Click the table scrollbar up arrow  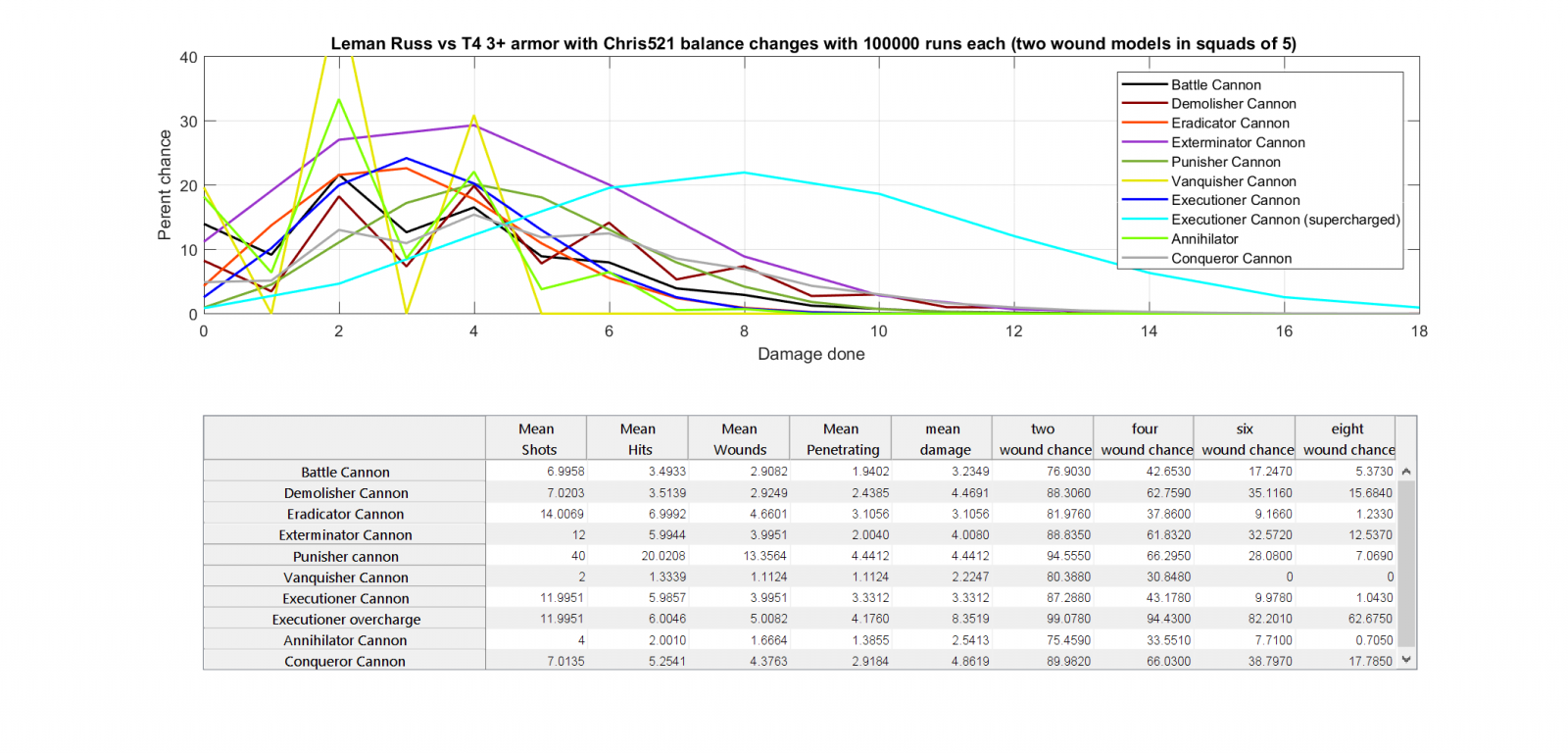[1406, 472]
